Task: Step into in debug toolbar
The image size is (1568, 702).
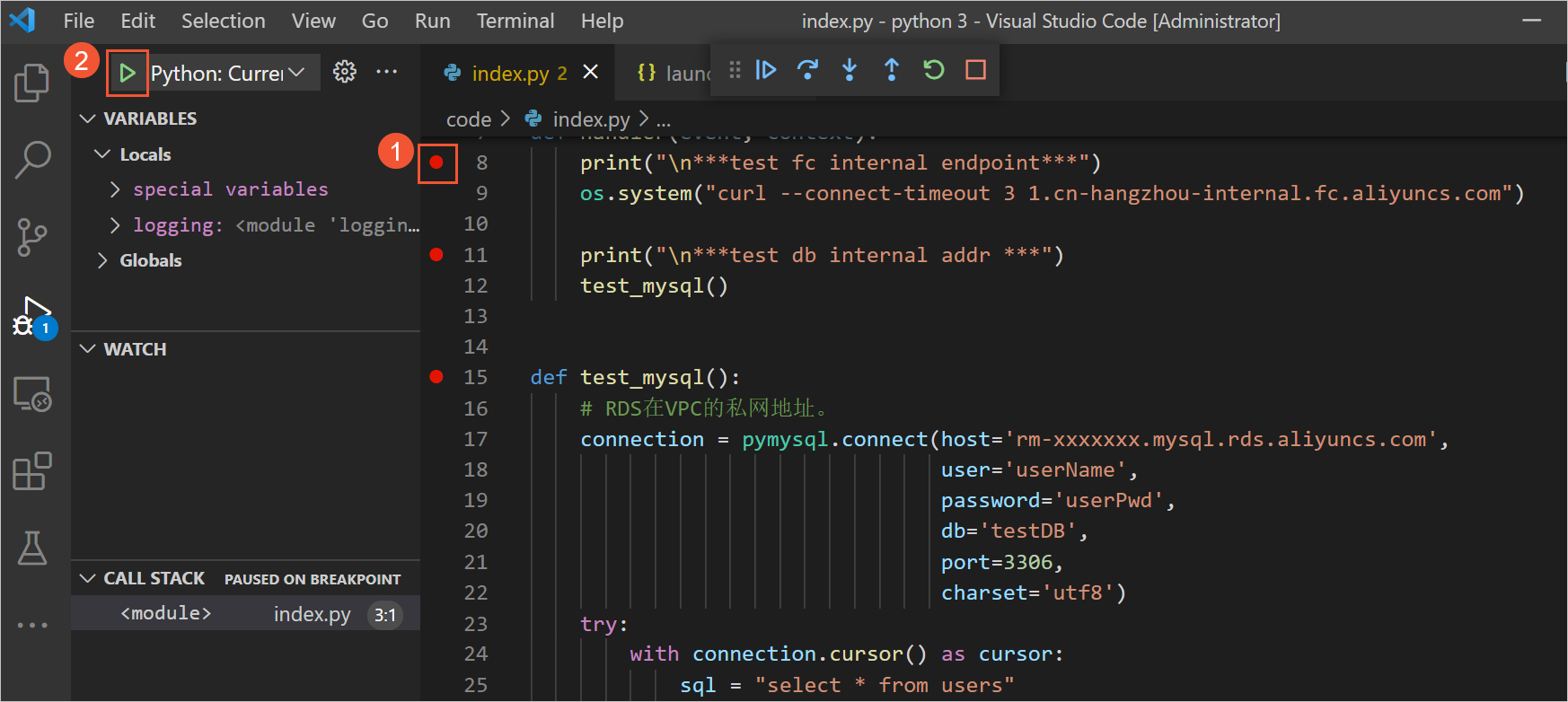Action: [850, 70]
